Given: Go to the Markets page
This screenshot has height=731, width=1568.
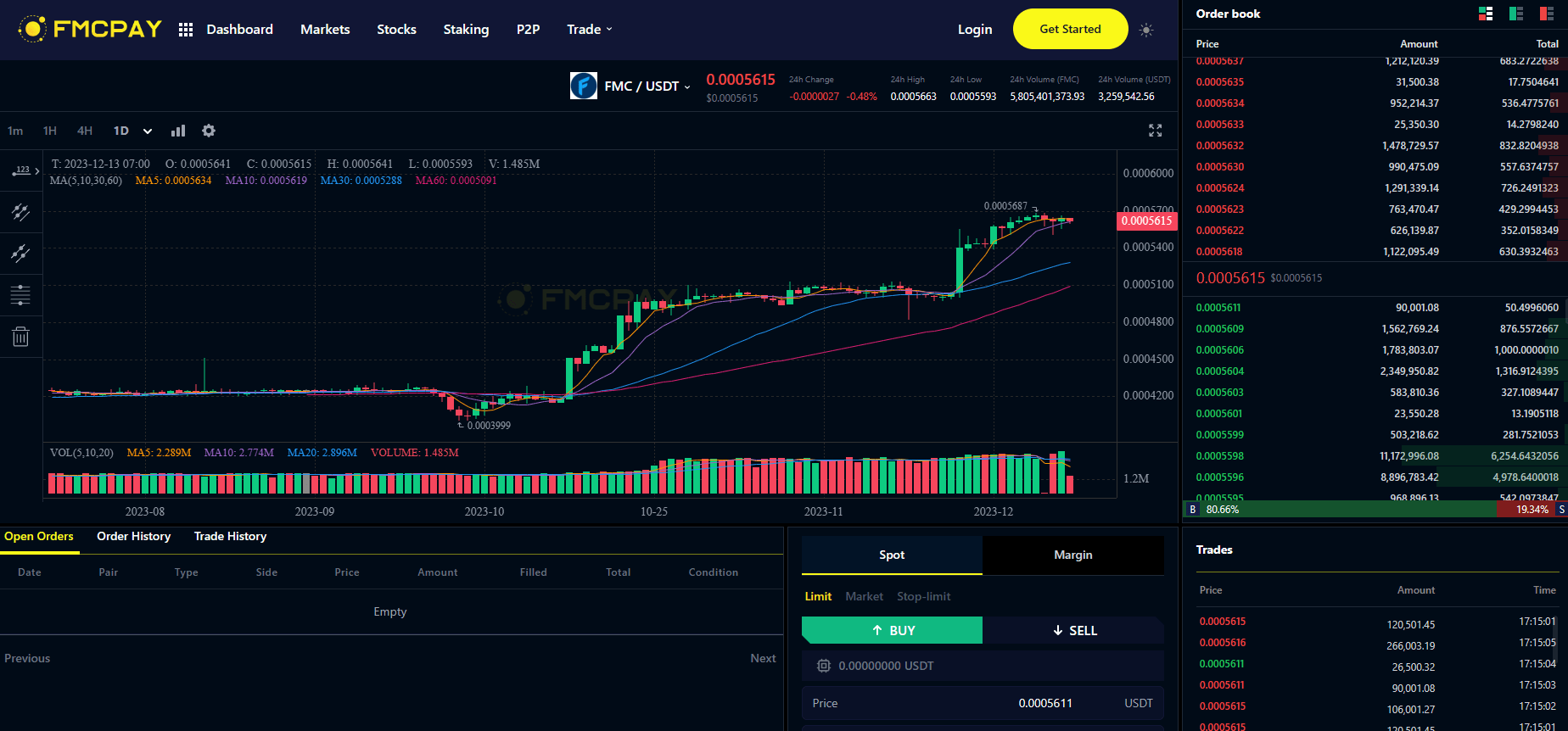Looking at the screenshot, I should 325,30.
